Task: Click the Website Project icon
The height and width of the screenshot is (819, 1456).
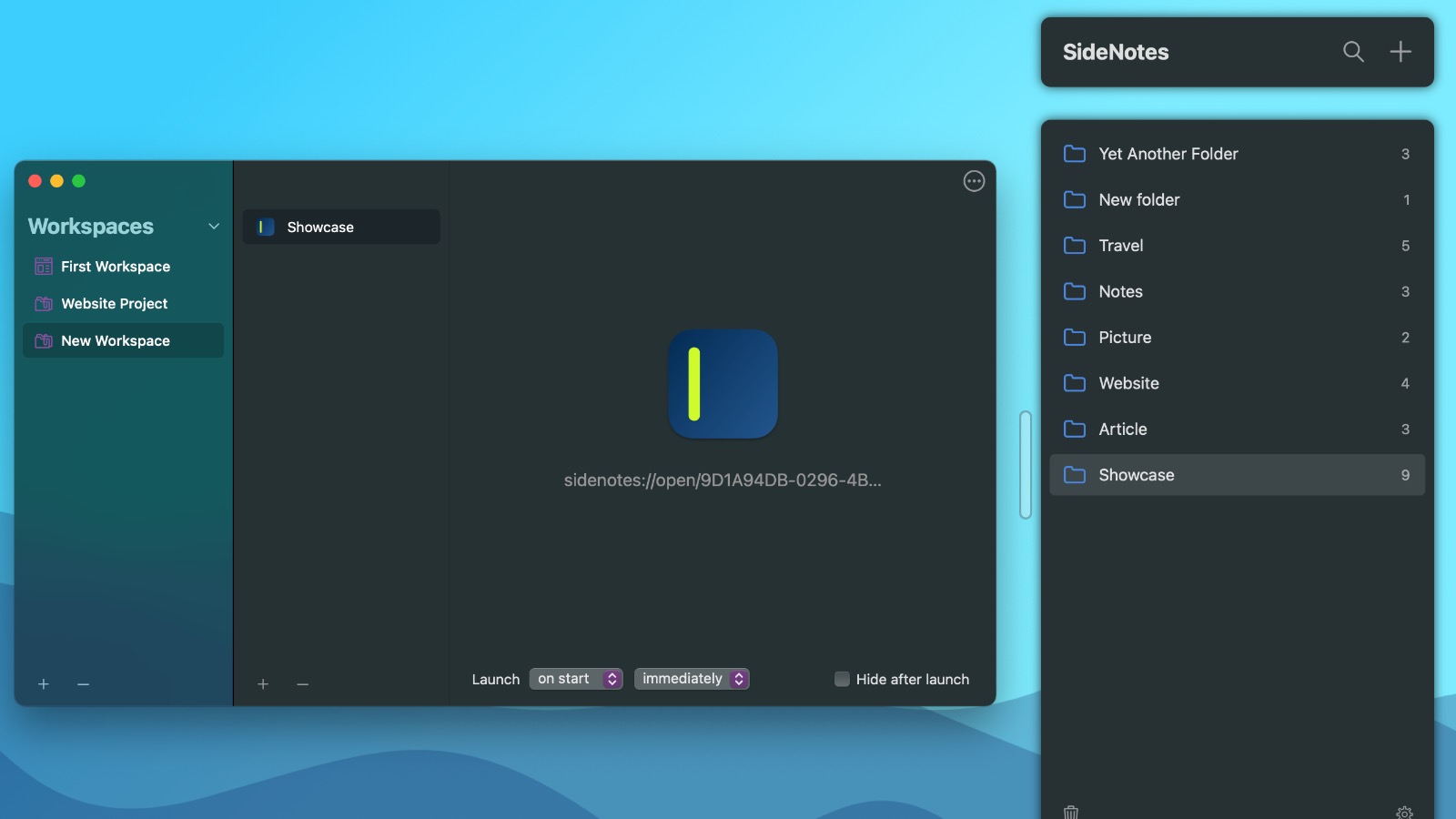Action: 44,303
